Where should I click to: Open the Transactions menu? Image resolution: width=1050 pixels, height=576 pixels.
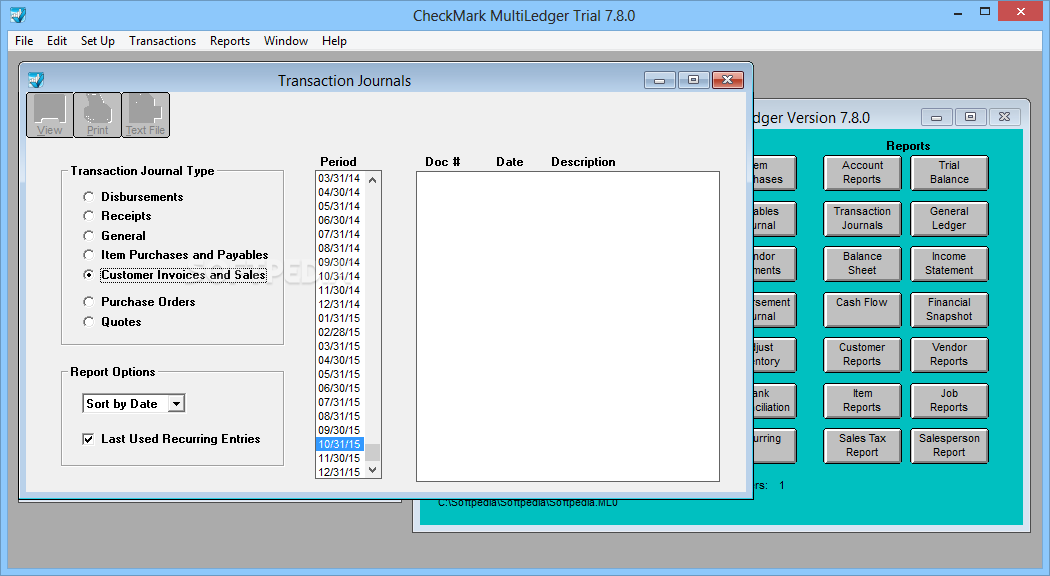coord(163,41)
